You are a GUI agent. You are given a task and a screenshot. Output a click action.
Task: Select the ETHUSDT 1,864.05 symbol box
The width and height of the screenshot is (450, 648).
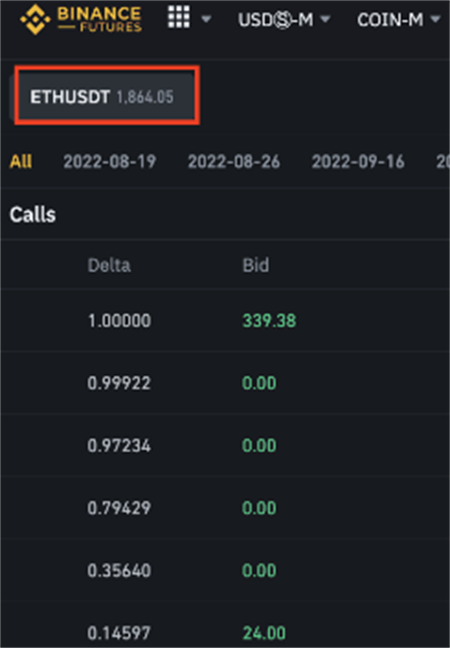(x=107, y=96)
